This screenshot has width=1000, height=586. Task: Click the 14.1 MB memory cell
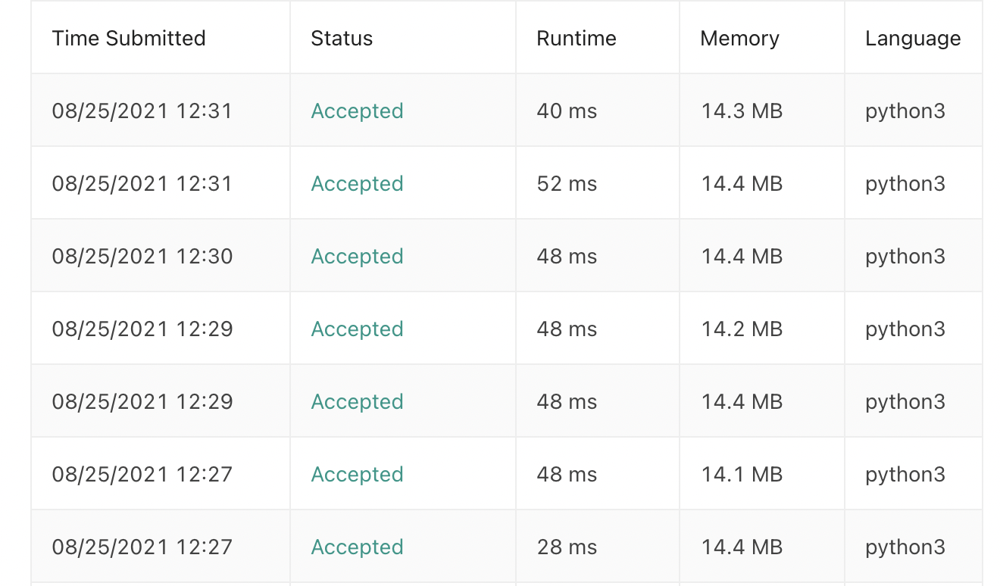[x=741, y=474]
